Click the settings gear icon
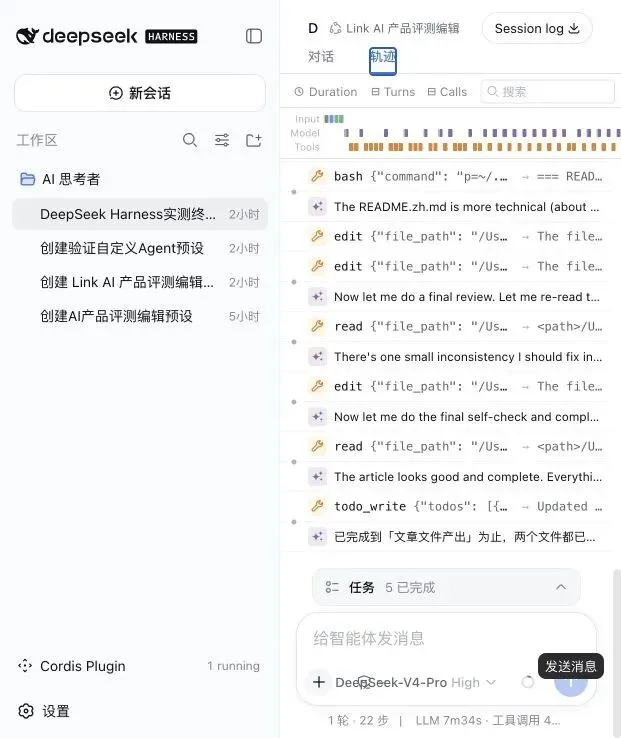This screenshot has height=738, width=621. pyautogui.click(x=26, y=711)
